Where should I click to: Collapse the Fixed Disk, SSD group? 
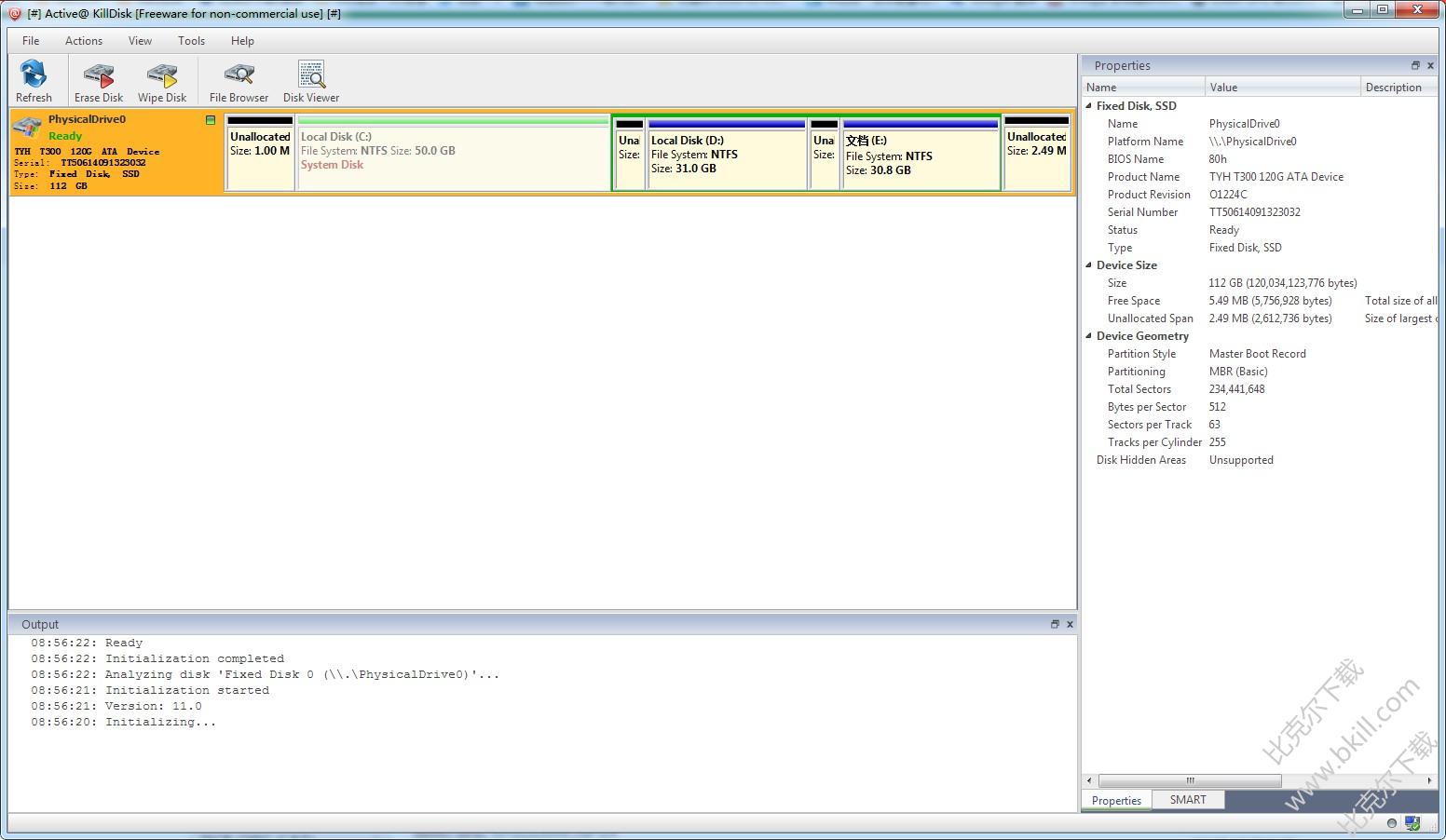tap(1088, 106)
